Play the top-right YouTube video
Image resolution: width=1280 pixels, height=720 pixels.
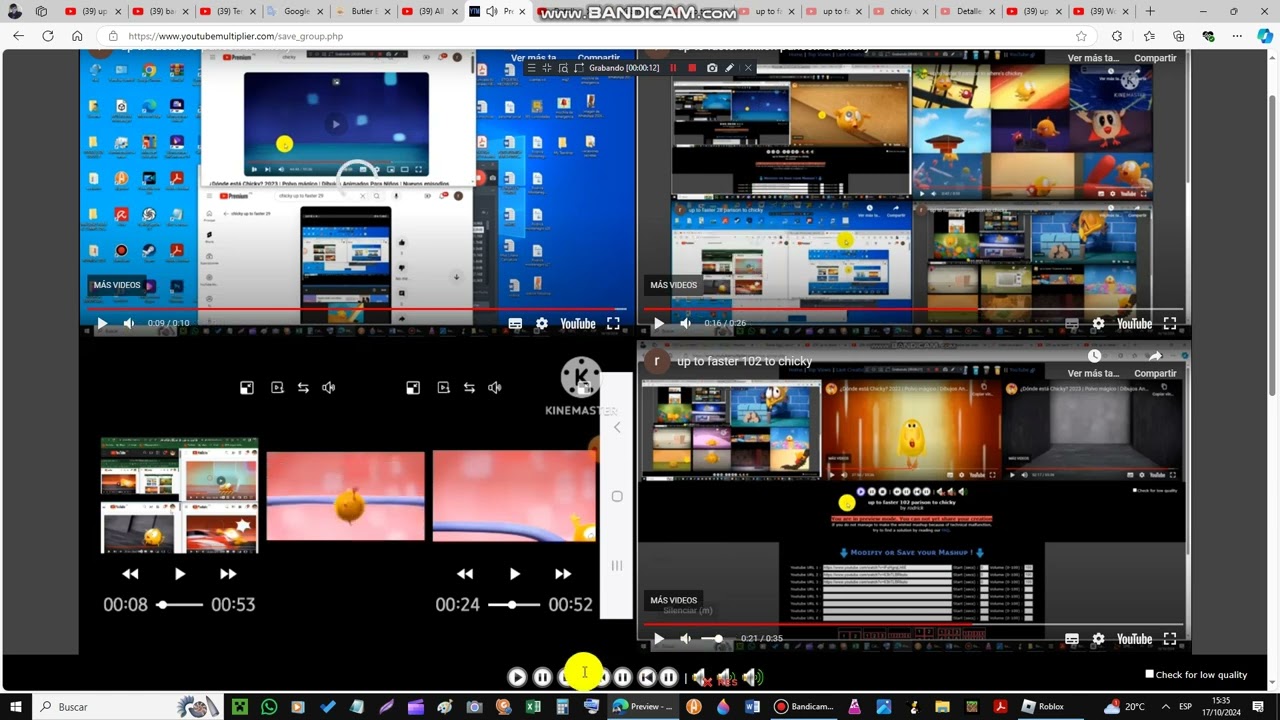659,324
